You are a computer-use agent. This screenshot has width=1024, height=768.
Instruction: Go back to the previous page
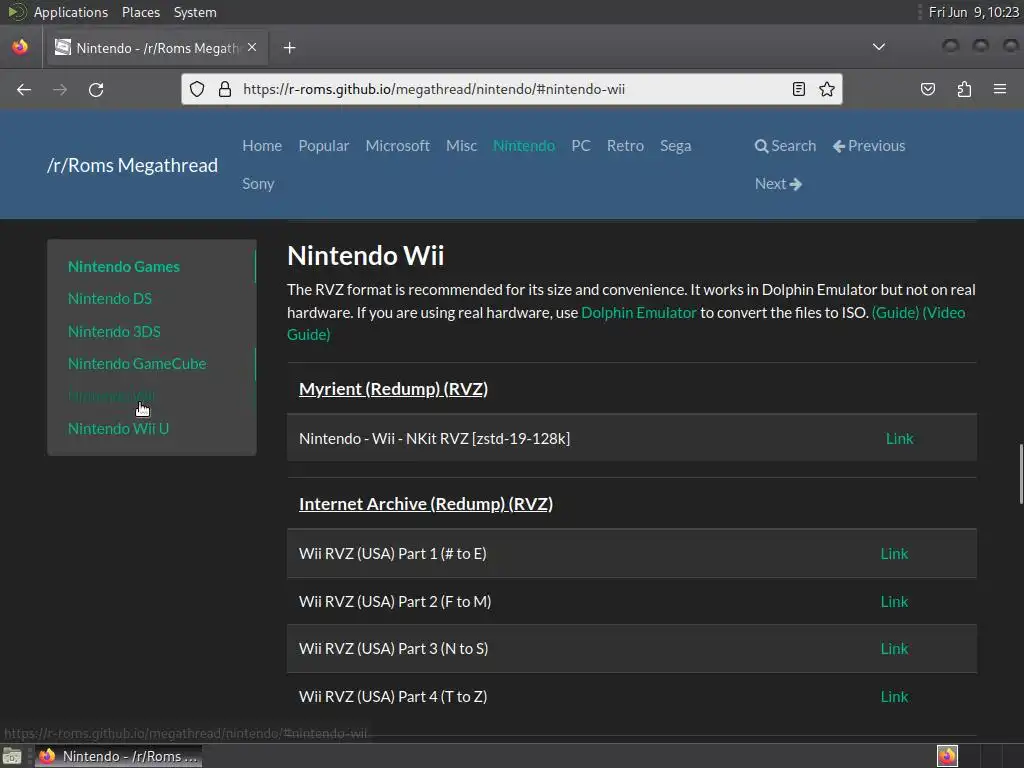pos(24,89)
